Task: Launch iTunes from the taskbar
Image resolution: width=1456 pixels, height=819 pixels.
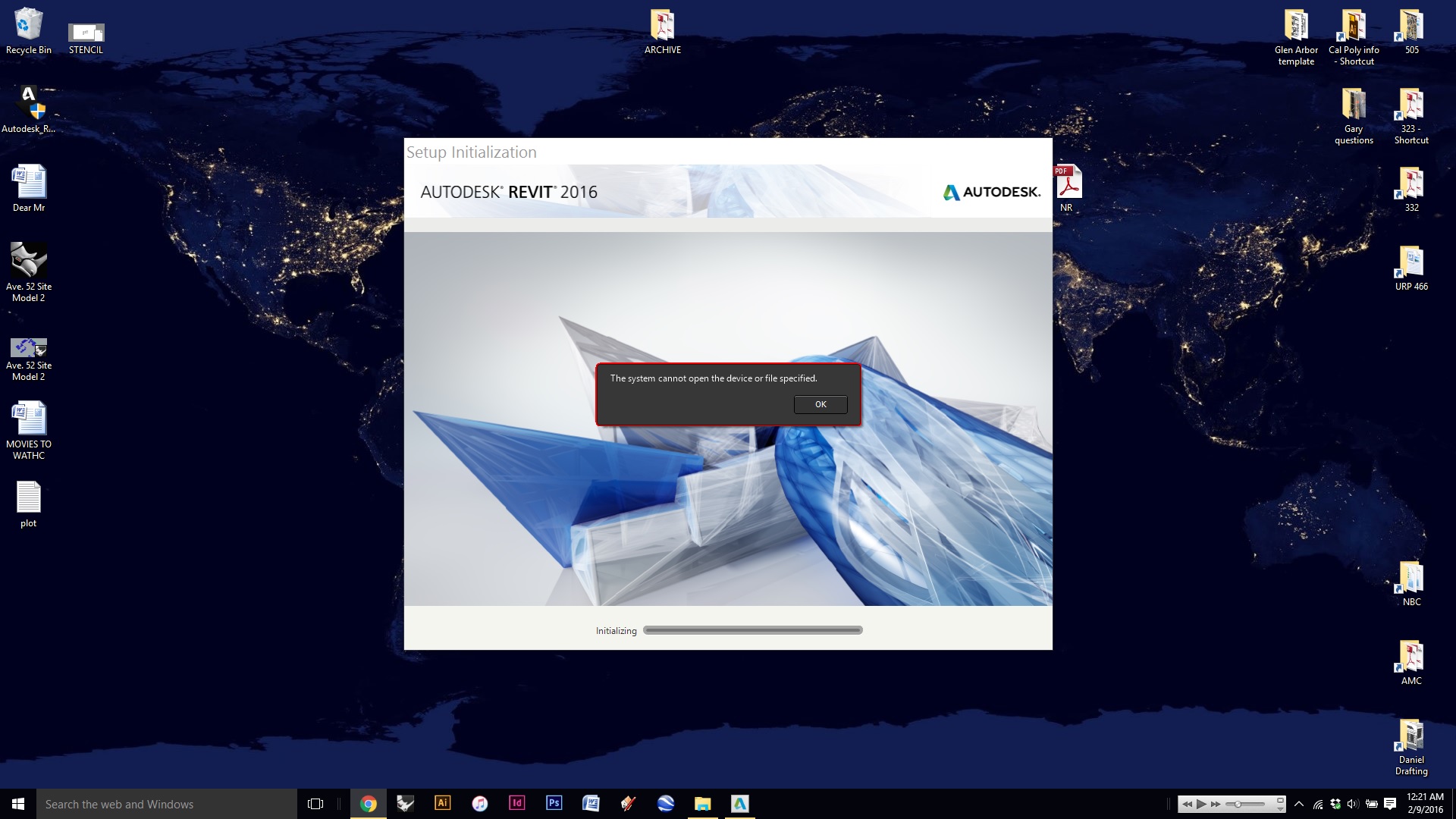Action: (480, 804)
